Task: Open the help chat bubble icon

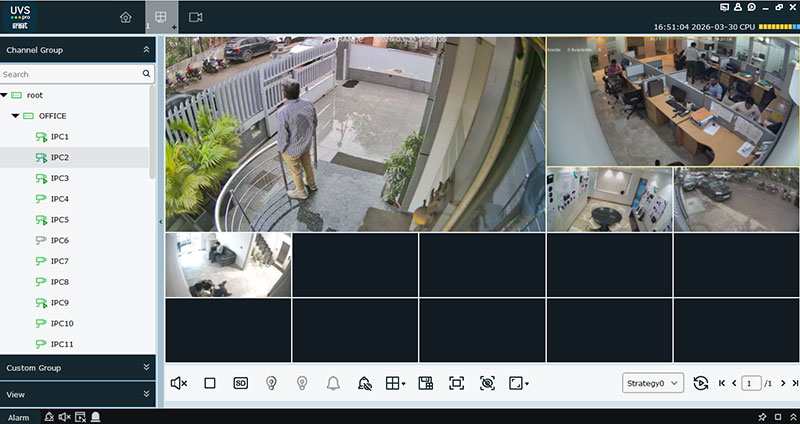Action: pos(752,7)
